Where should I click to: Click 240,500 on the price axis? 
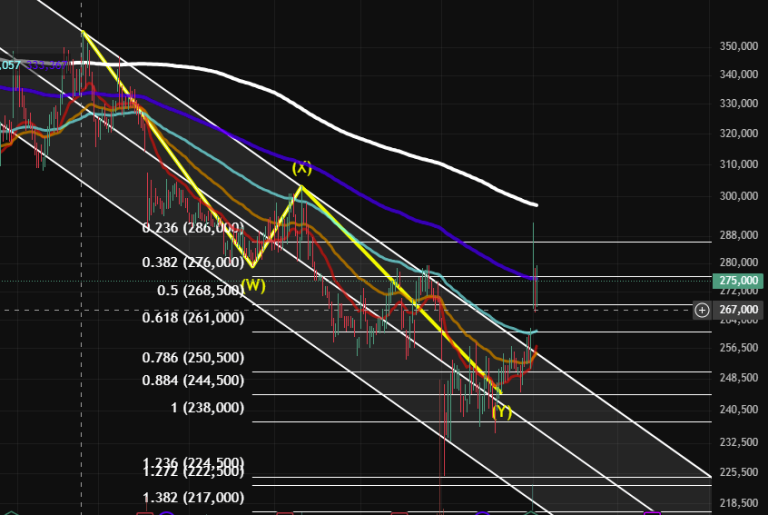[x=739, y=409]
